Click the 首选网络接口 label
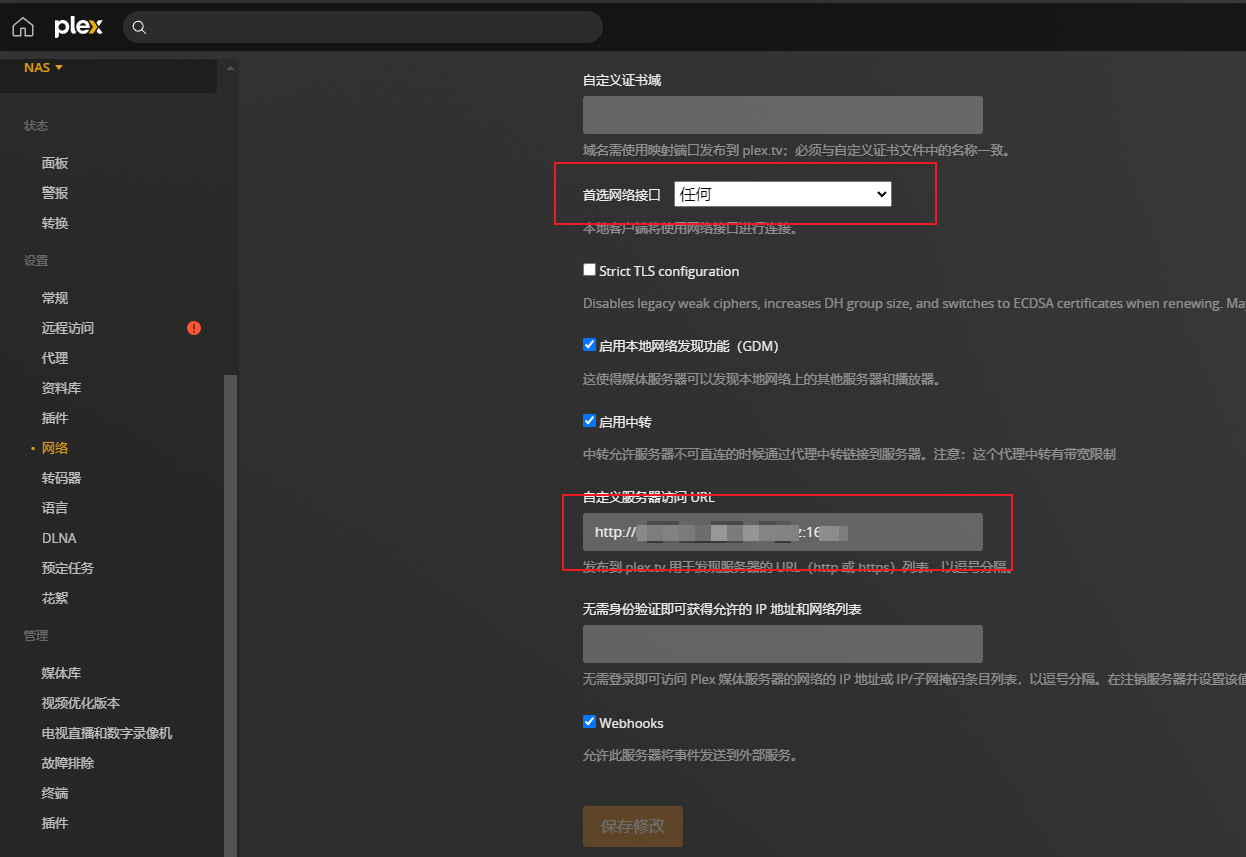The image size is (1246, 857). click(622, 195)
